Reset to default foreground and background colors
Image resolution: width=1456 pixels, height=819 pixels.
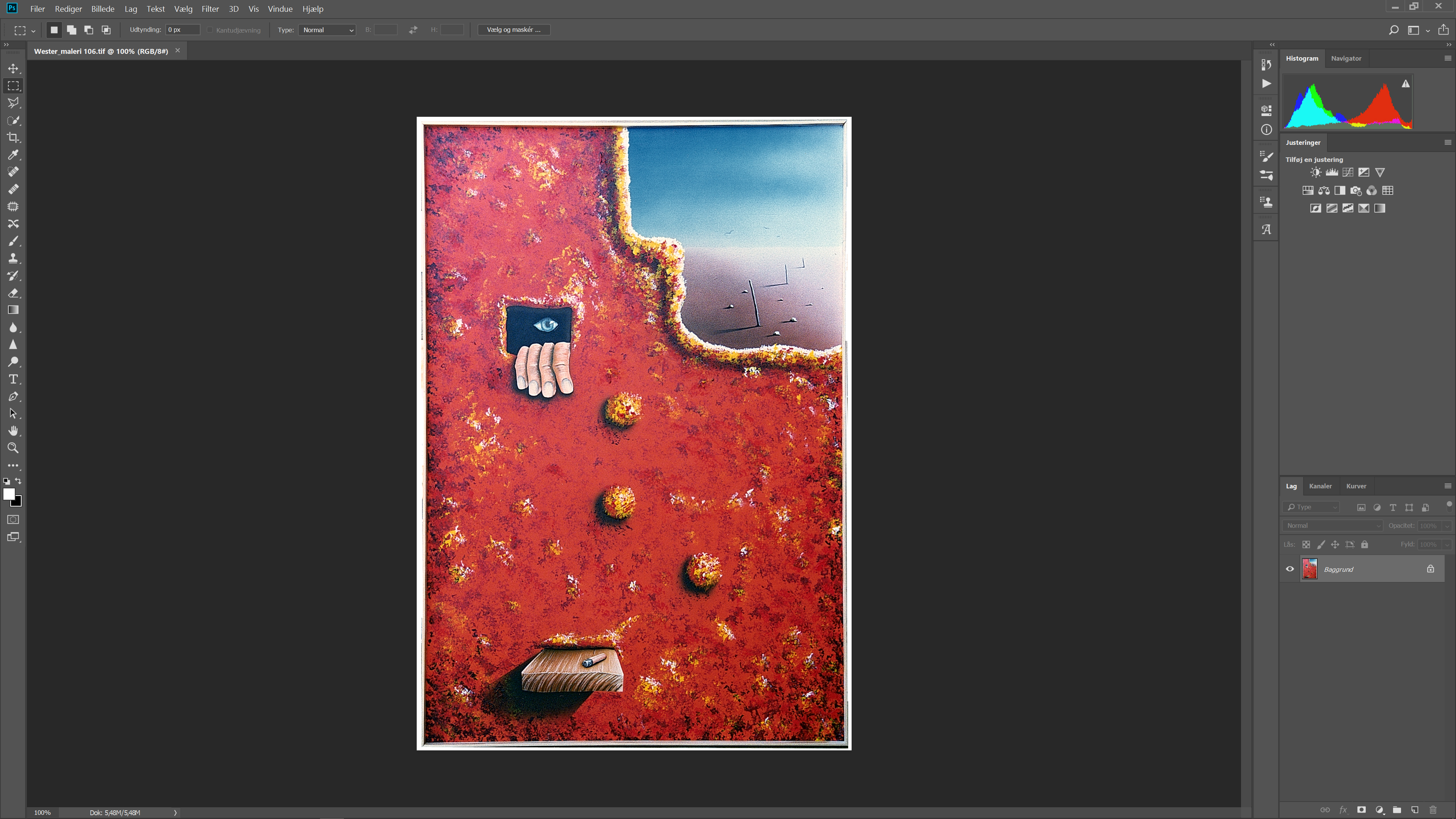tap(6, 482)
